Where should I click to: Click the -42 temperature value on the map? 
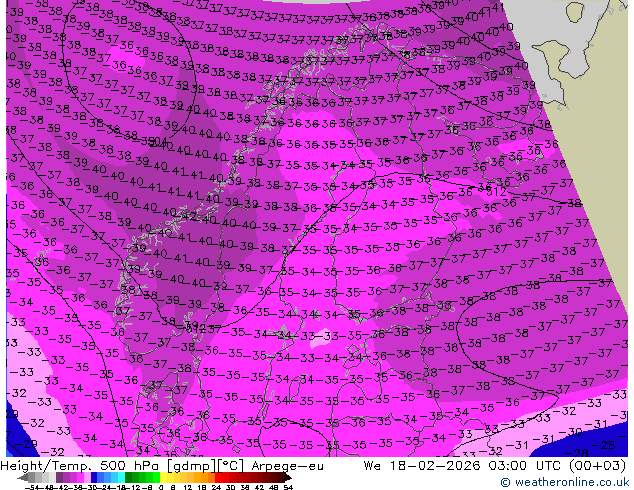[187, 216]
